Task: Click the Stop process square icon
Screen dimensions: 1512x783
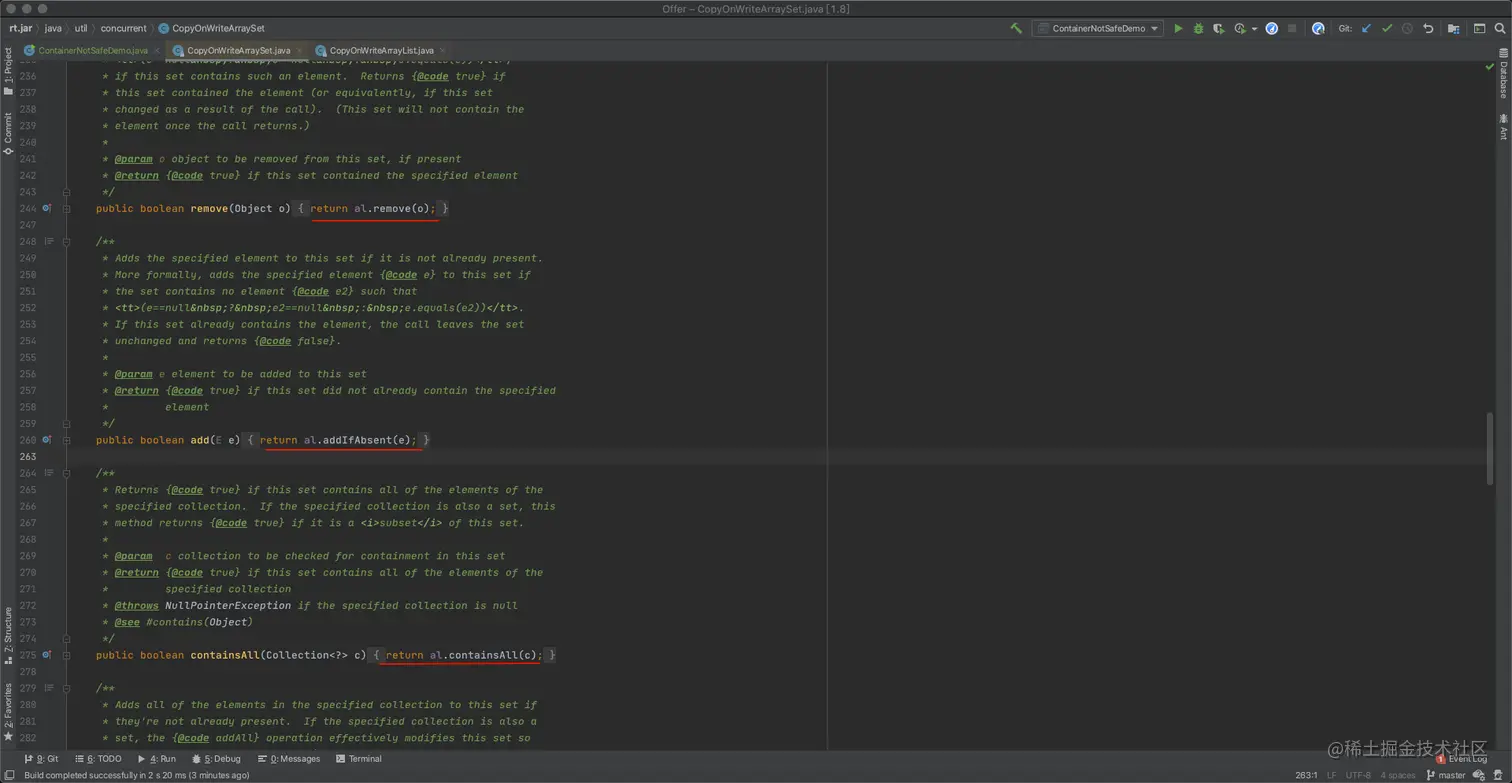Action: click(1292, 29)
